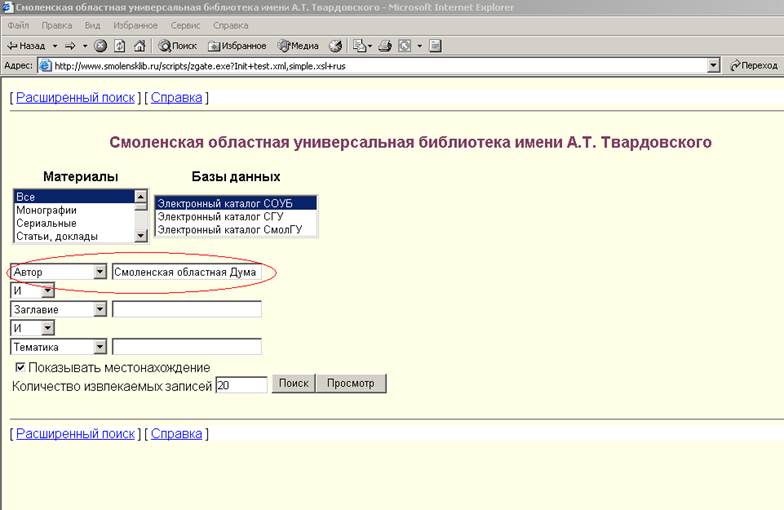Open the Вид menu
This screenshot has width=784, height=510.
tap(92, 26)
